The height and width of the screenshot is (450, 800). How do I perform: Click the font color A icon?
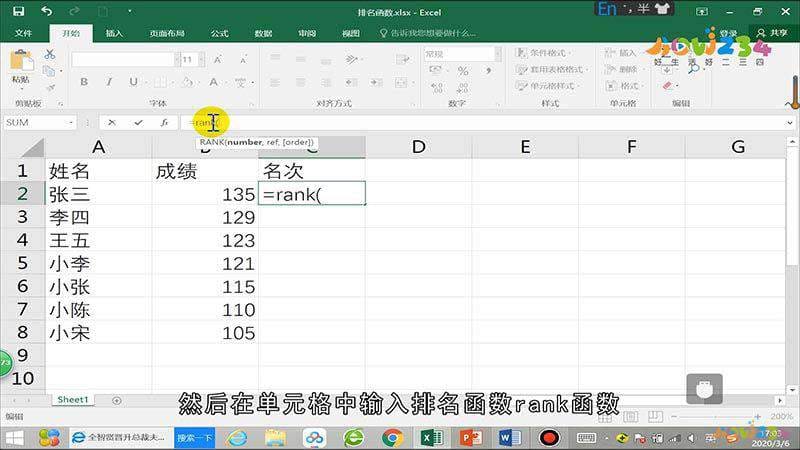point(213,82)
